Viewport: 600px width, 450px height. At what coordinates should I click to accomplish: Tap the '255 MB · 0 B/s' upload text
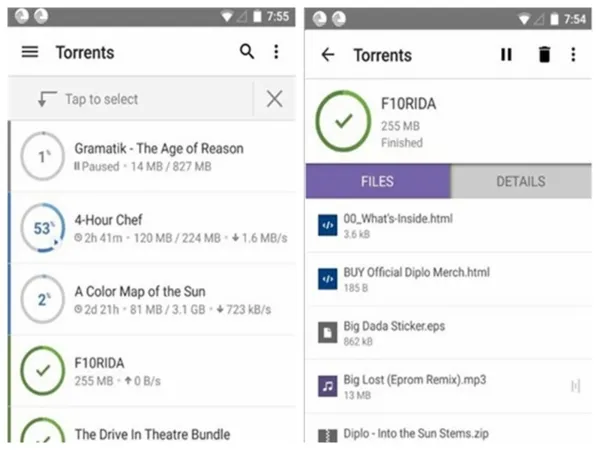click(117, 381)
